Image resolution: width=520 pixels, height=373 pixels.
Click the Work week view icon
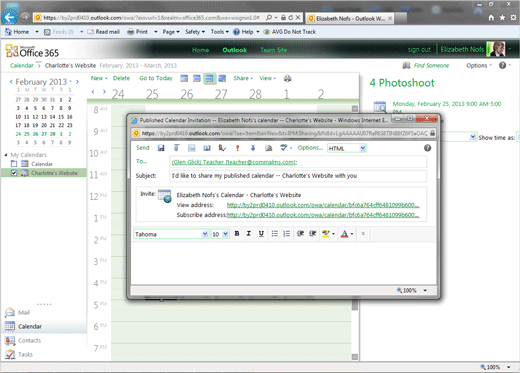click(197, 78)
